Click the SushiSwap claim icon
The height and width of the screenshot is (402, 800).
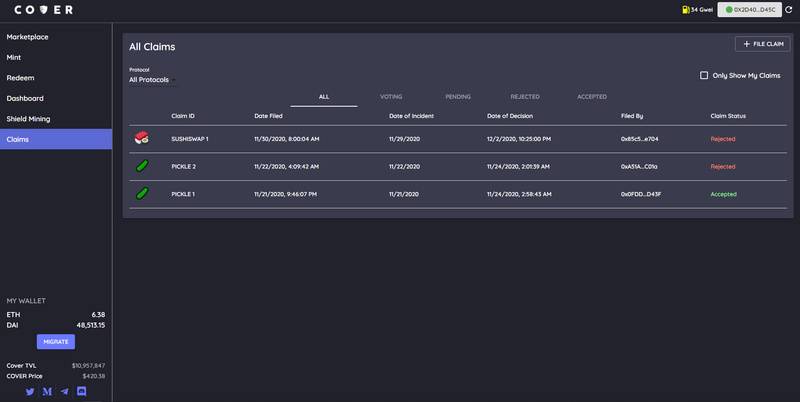[142, 138]
